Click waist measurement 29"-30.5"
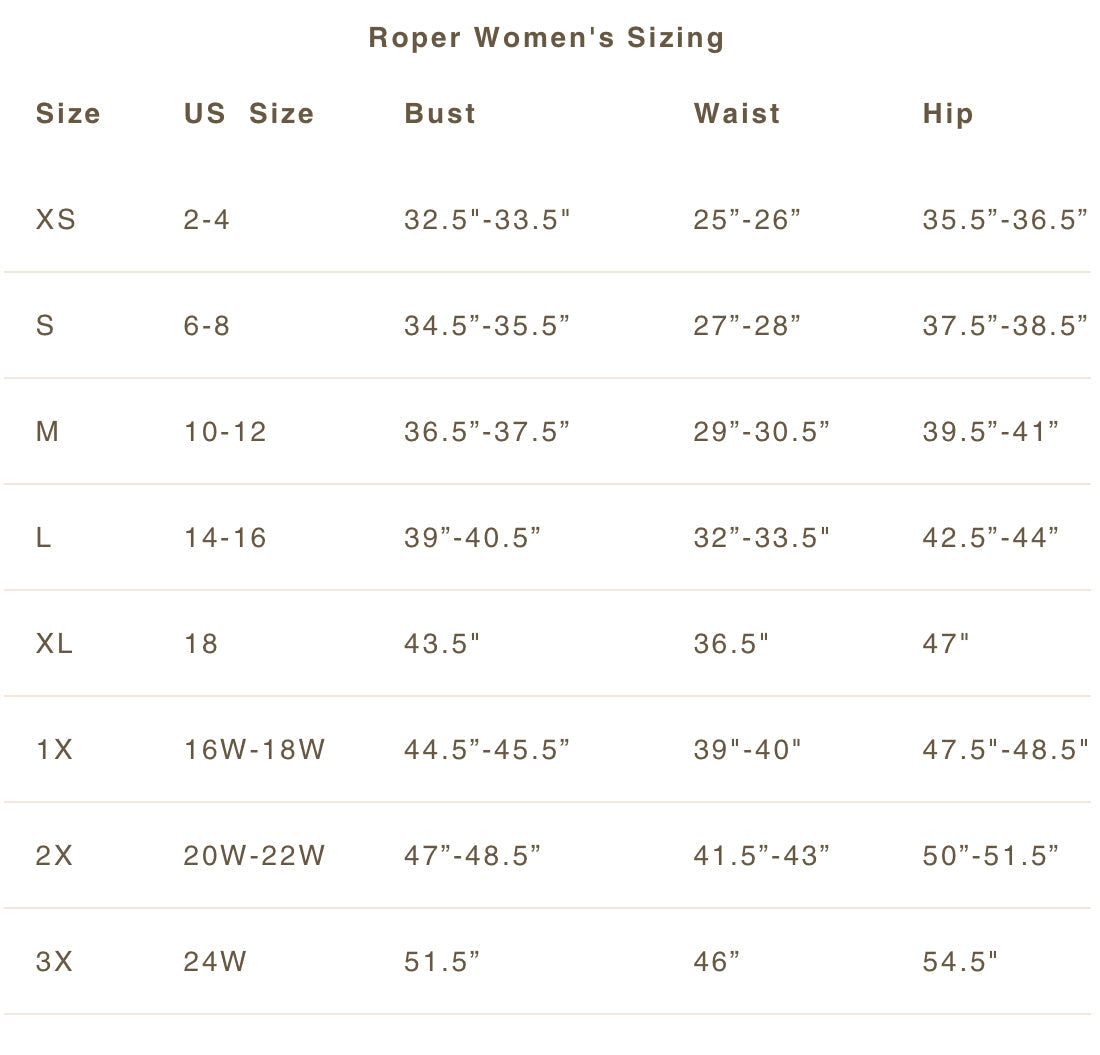Screen dimensions: 1100x1055 click(x=762, y=432)
